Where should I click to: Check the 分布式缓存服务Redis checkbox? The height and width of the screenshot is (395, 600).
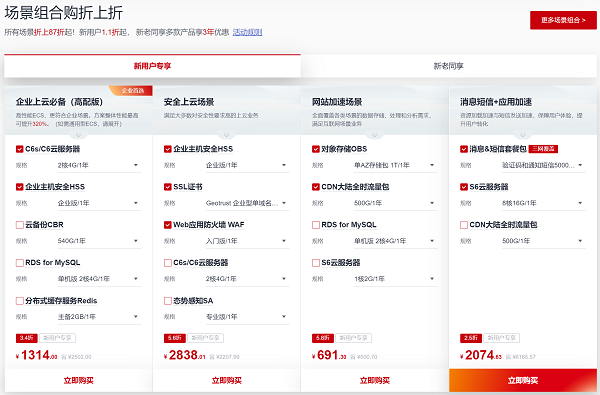pyautogui.click(x=20, y=300)
